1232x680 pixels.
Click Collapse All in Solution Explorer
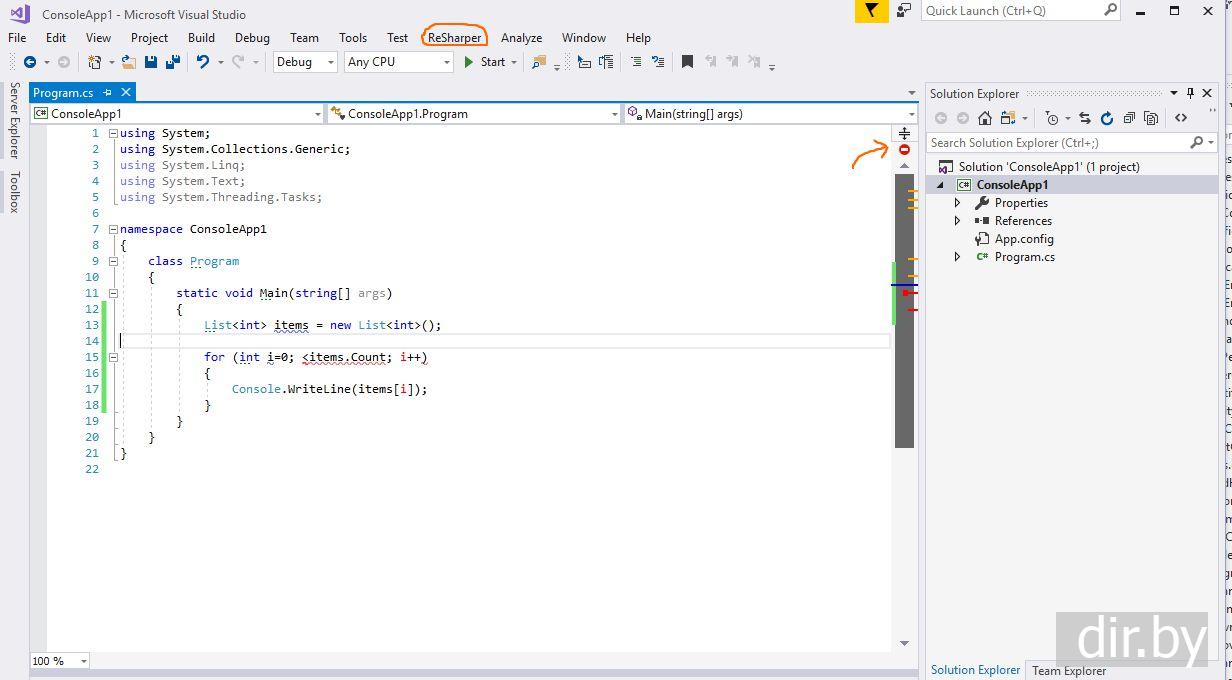pos(1129,118)
